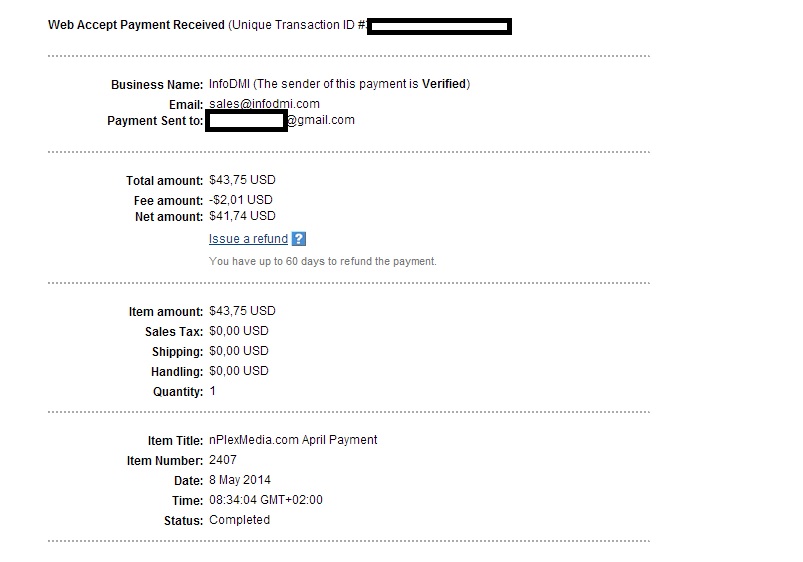The width and height of the screenshot is (803, 562).
Task: Click the sales@infodmi.com email address
Action: 264,103
